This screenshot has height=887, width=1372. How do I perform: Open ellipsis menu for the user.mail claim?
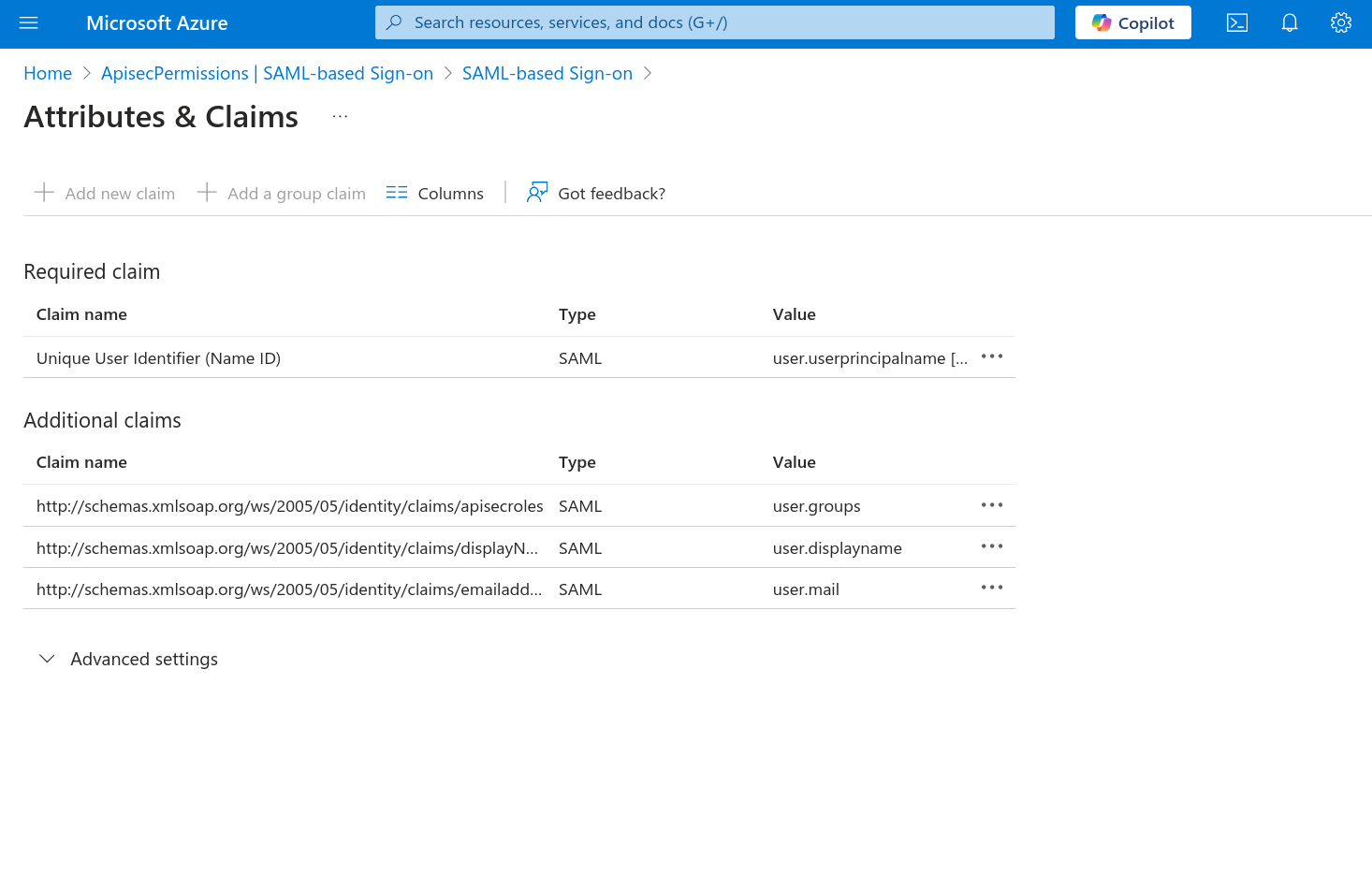point(991,589)
